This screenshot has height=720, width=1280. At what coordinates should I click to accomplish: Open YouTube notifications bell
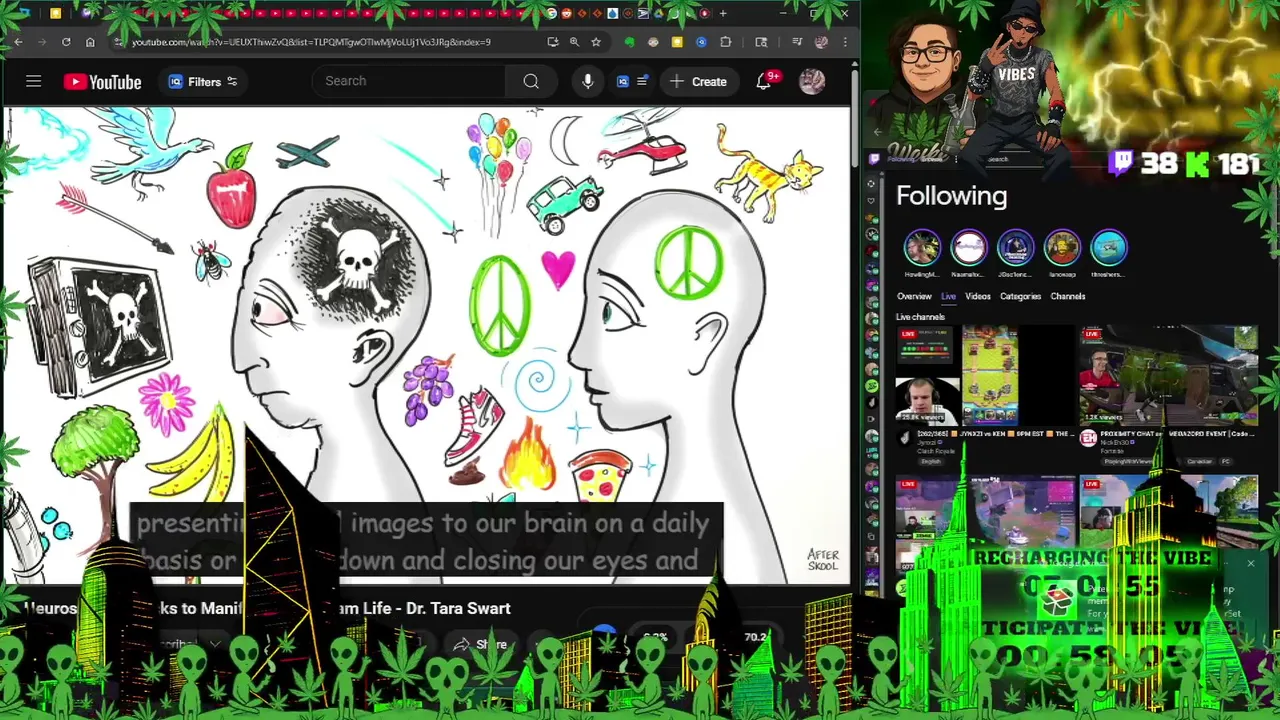point(765,81)
